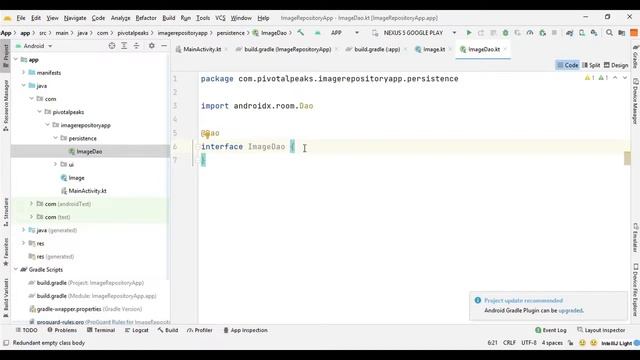Open the Profiler tool window

coord(200,330)
